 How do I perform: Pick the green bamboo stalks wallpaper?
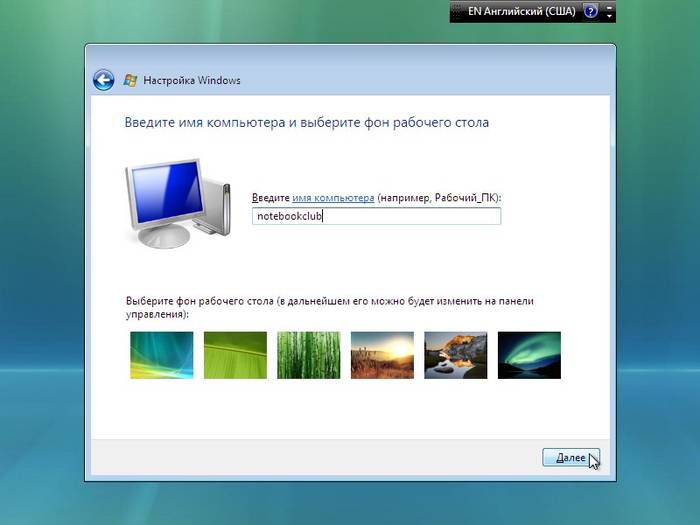click(309, 355)
